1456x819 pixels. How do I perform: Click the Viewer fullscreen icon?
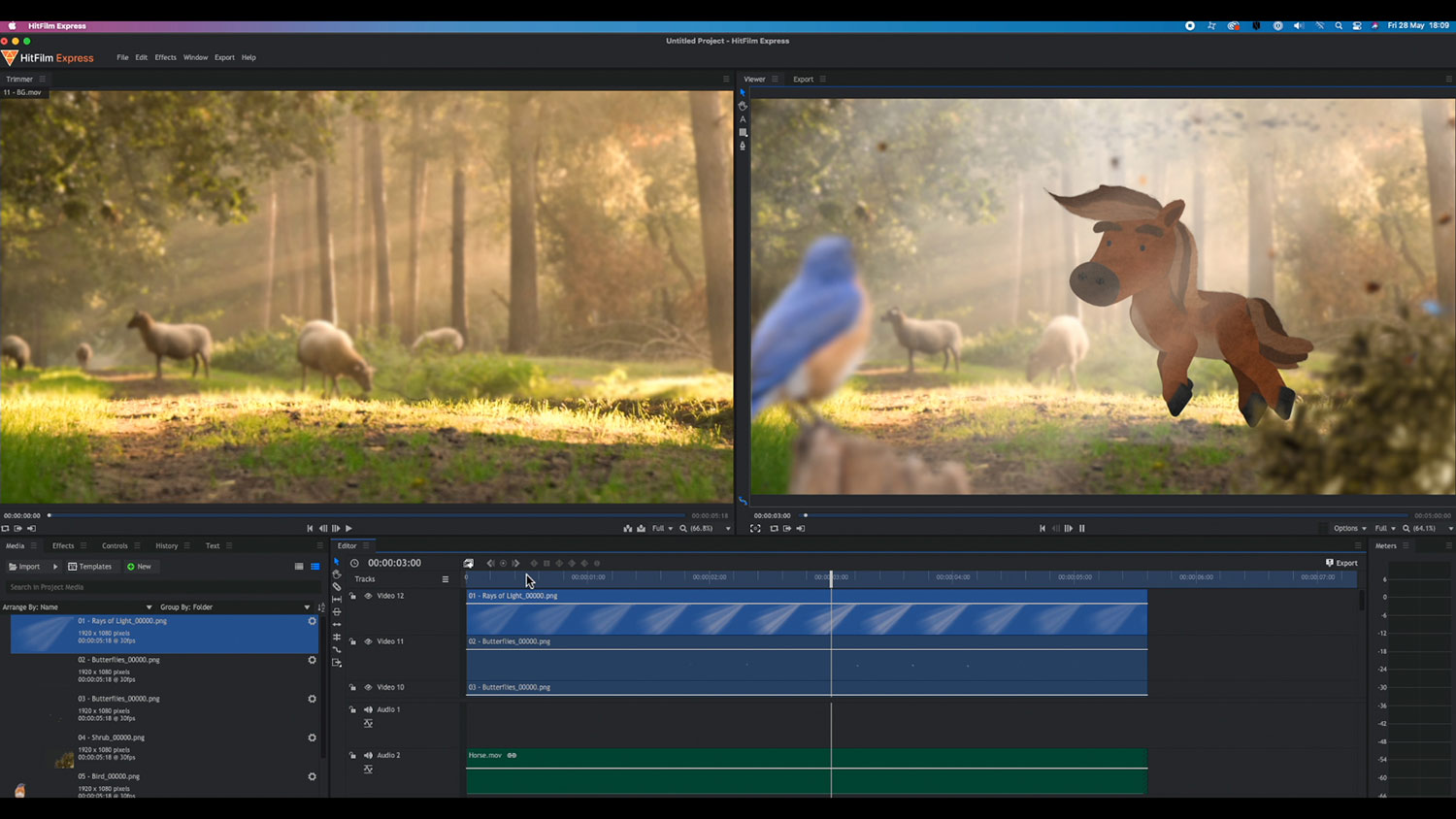755,529
